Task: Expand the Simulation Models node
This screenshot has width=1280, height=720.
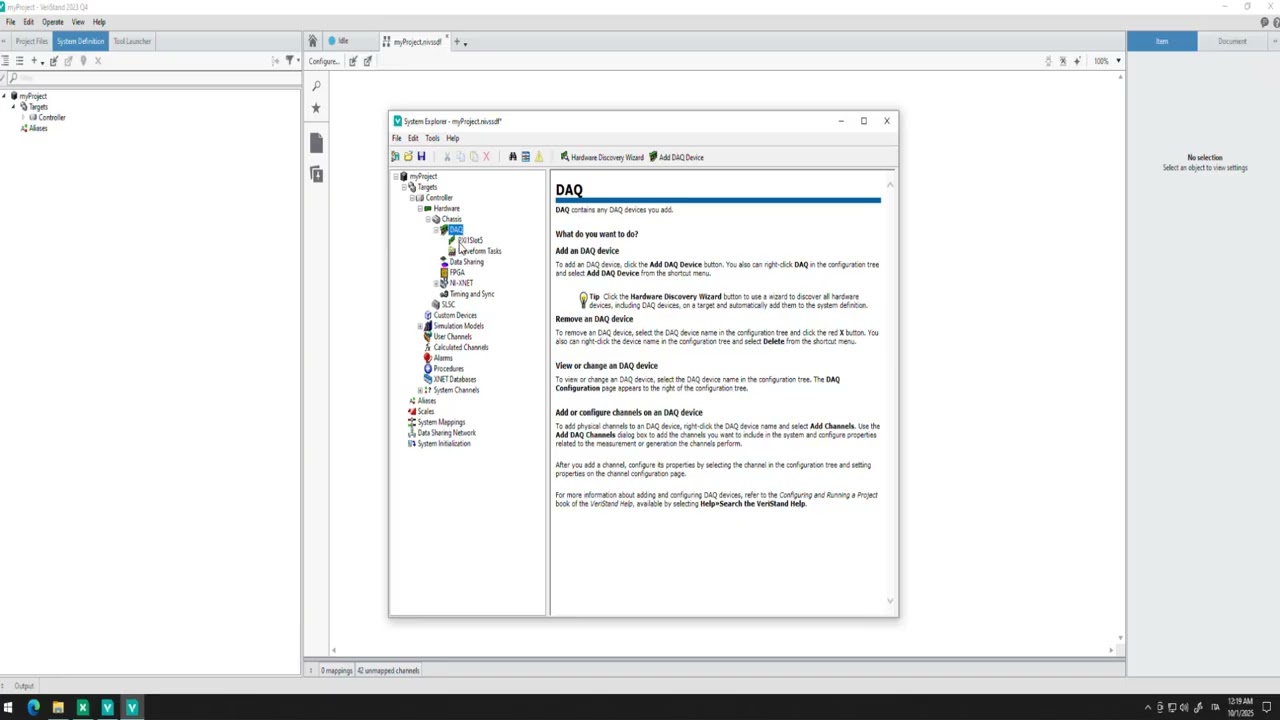Action: click(x=420, y=326)
